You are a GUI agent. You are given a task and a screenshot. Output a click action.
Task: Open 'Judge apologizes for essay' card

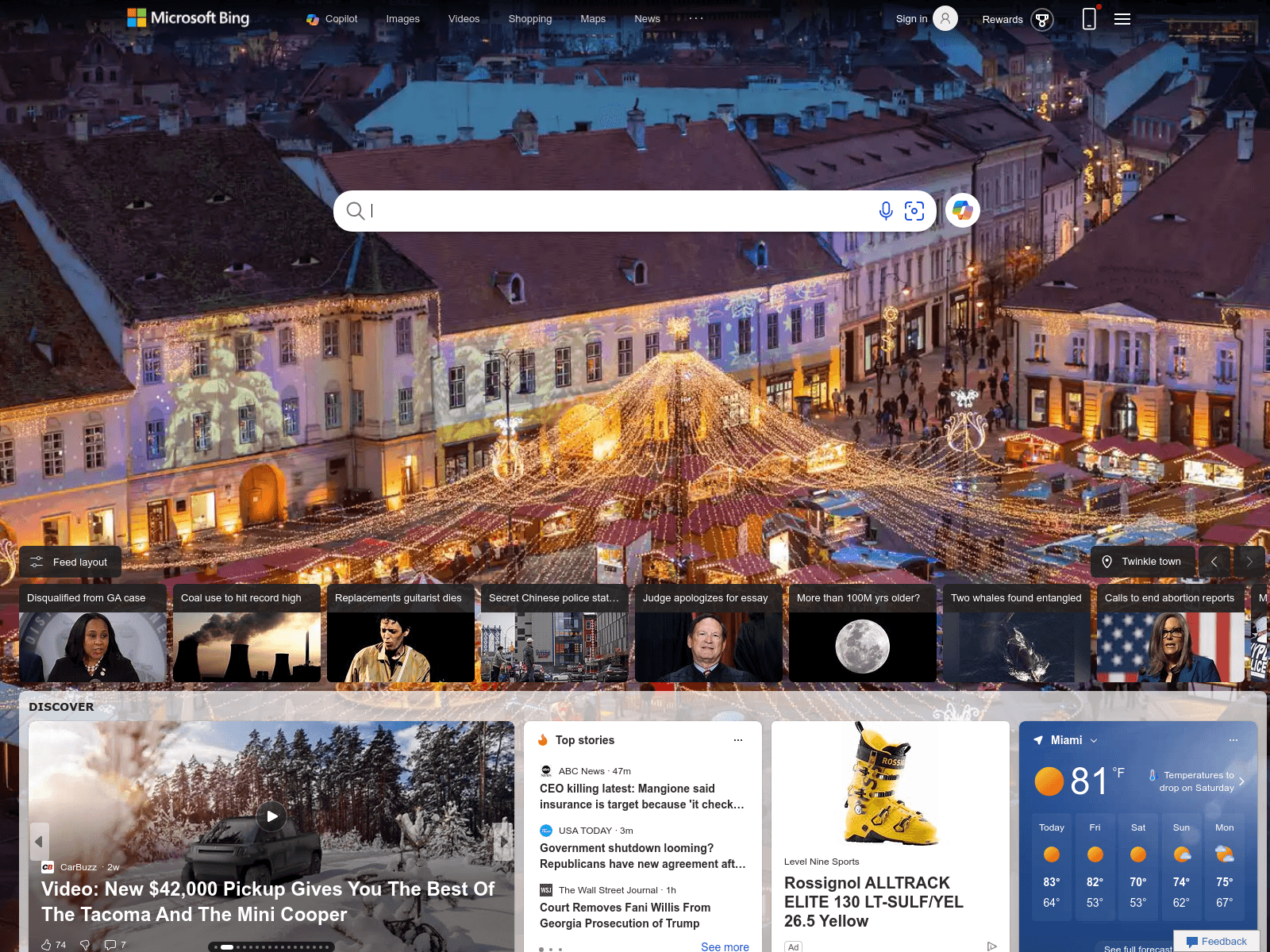709,633
